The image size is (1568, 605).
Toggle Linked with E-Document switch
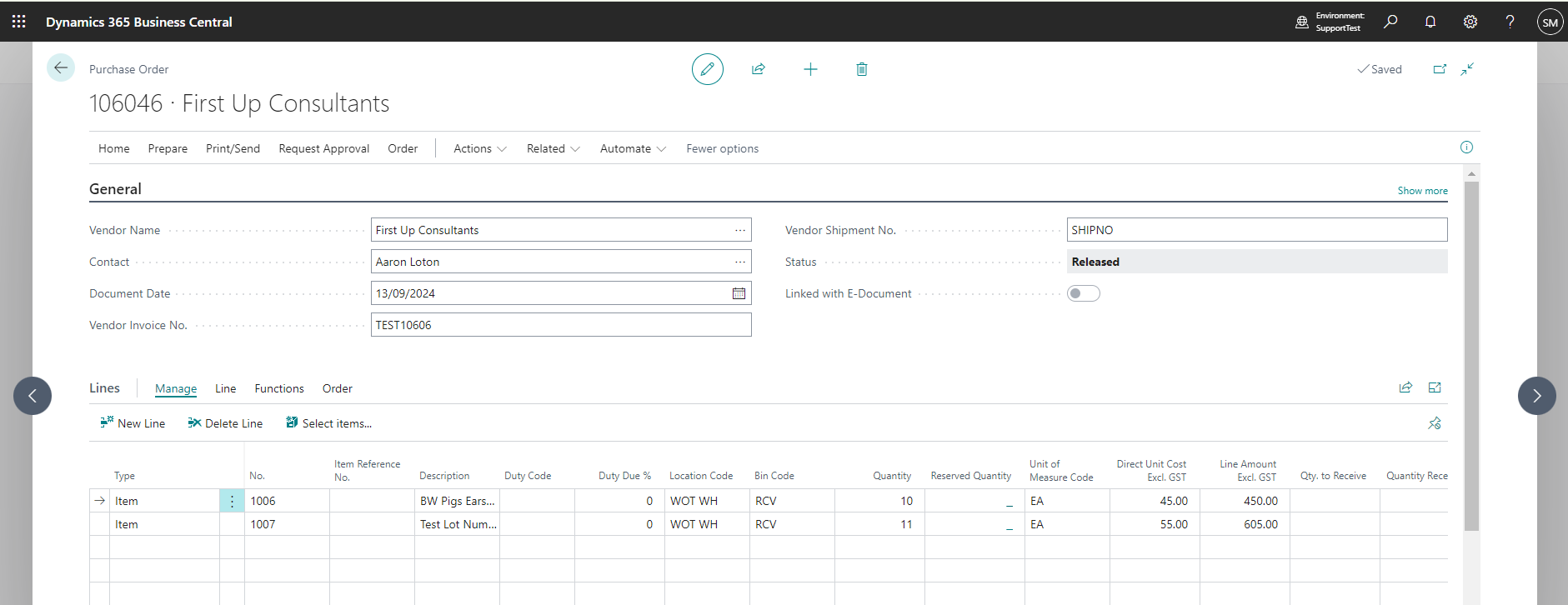pyautogui.click(x=1083, y=293)
